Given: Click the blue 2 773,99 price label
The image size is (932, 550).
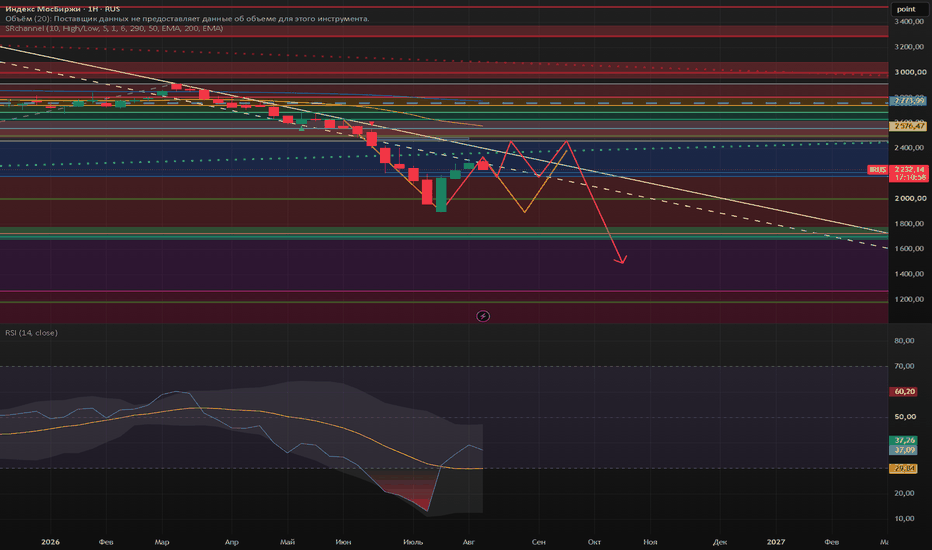Looking at the screenshot, I should (909, 101).
